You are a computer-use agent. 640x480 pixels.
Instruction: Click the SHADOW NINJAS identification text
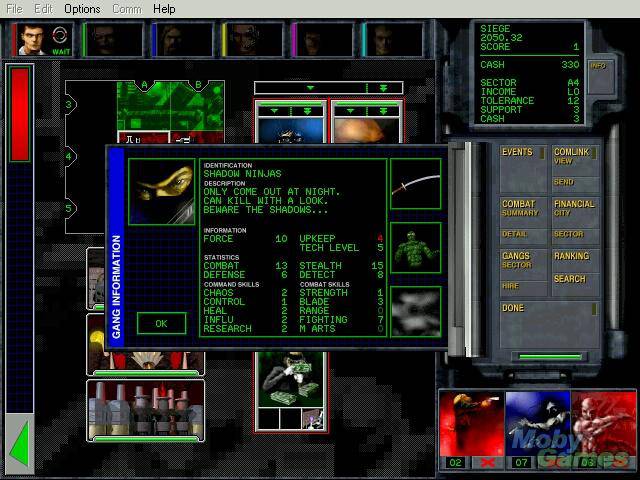pos(242,174)
